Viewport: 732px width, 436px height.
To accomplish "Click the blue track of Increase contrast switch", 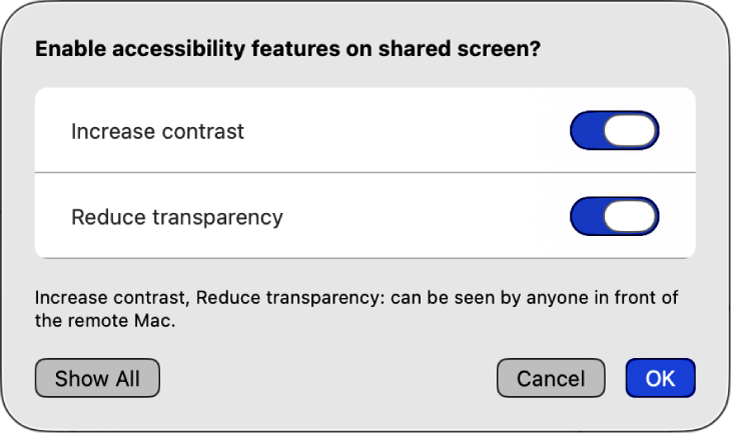I will click(587, 131).
